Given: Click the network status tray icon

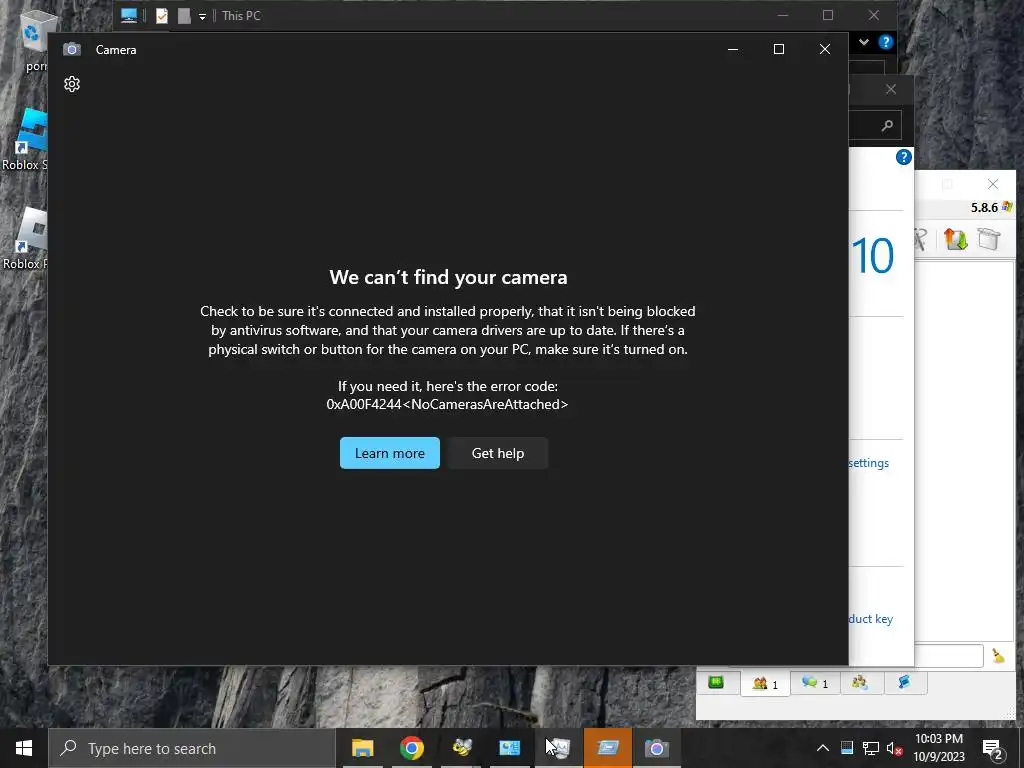Looking at the screenshot, I should pyautogui.click(x=871, y=748).
